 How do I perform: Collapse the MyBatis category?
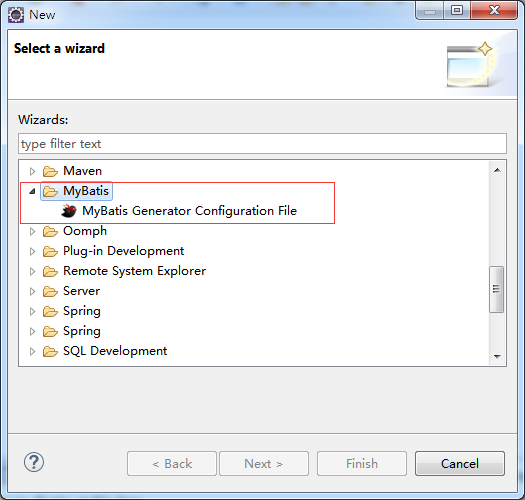click(x=32, y=191)
